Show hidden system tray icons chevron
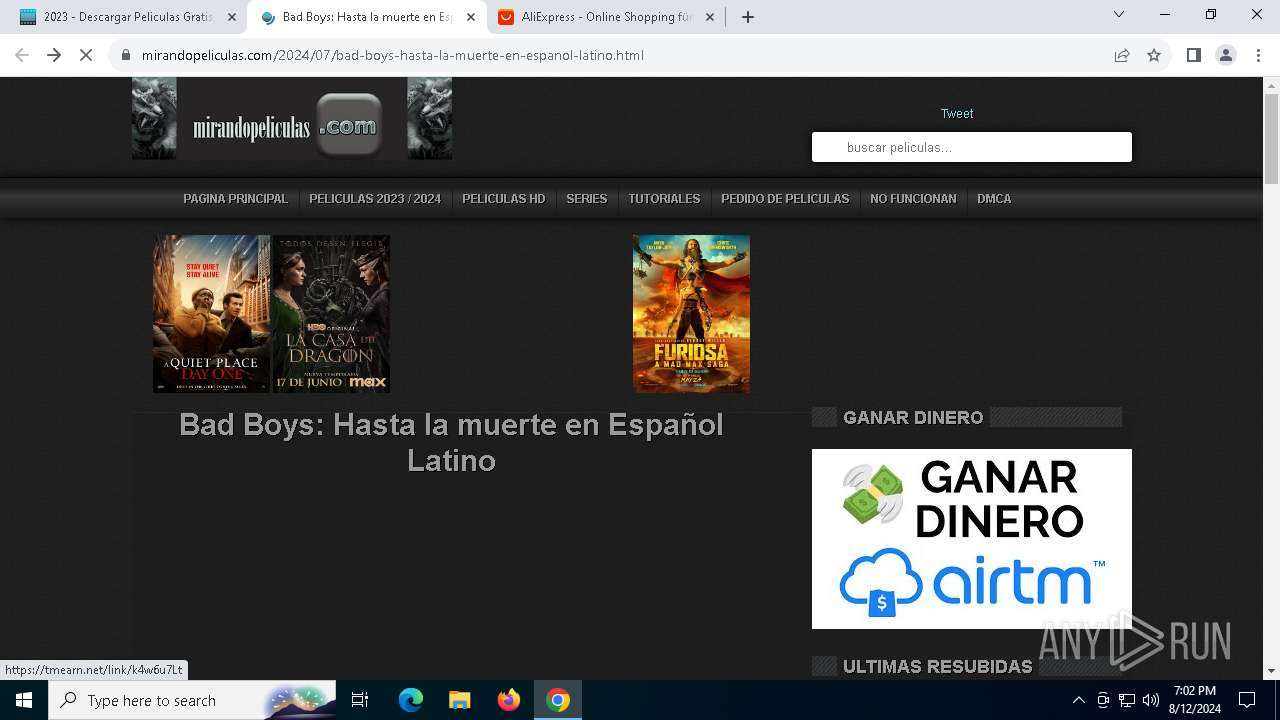 (x=1078, y=700)
